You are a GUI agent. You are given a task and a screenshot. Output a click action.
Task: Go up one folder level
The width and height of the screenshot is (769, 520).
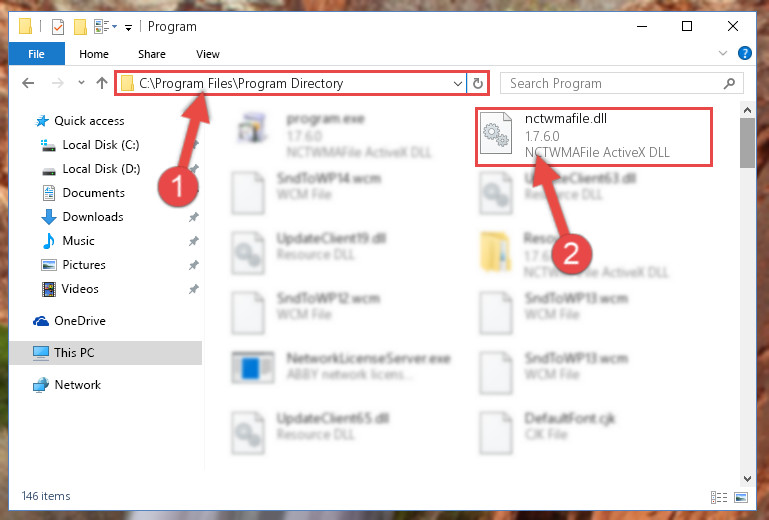click(102, 83)
